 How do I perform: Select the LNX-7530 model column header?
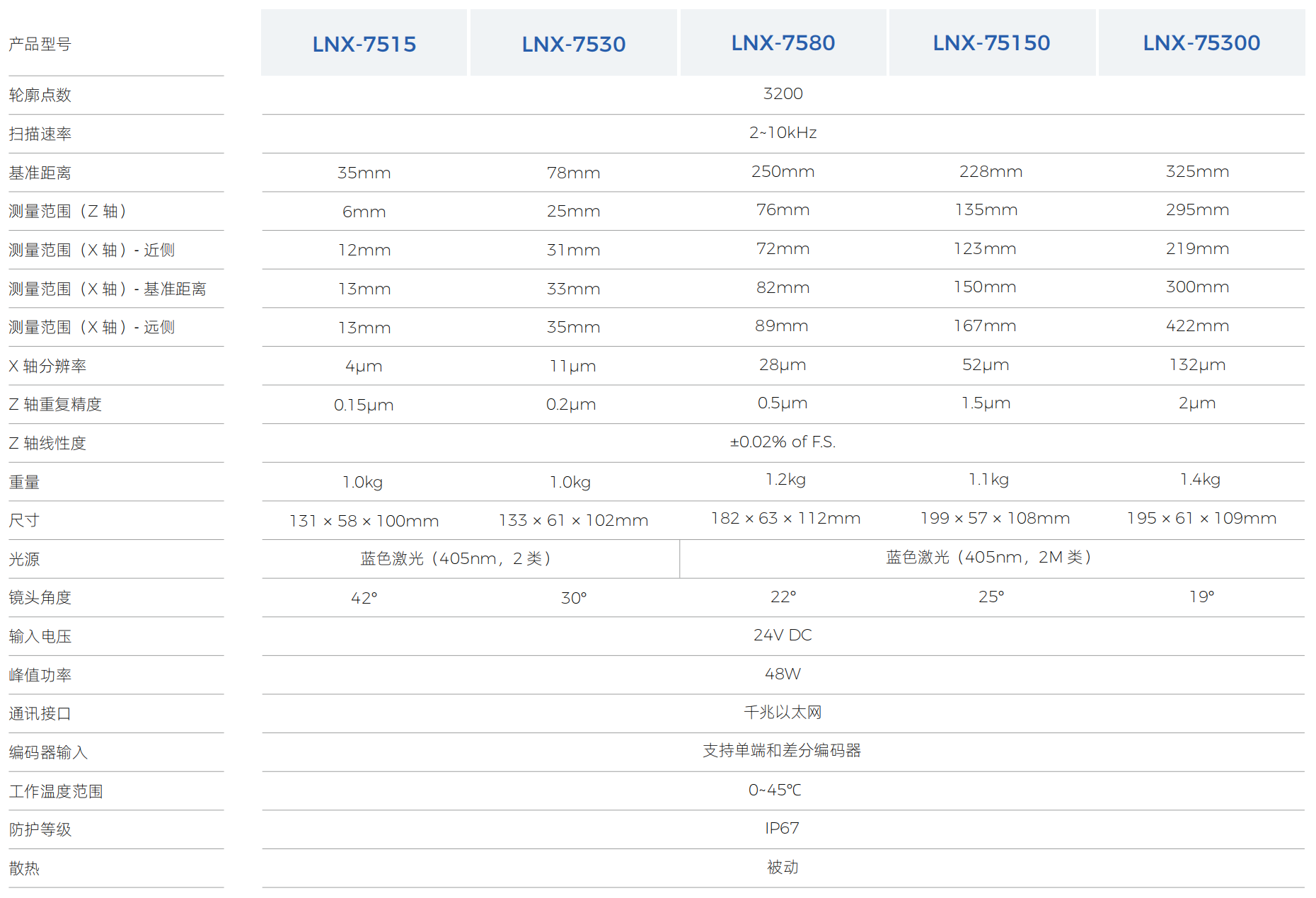coord(573,44)
